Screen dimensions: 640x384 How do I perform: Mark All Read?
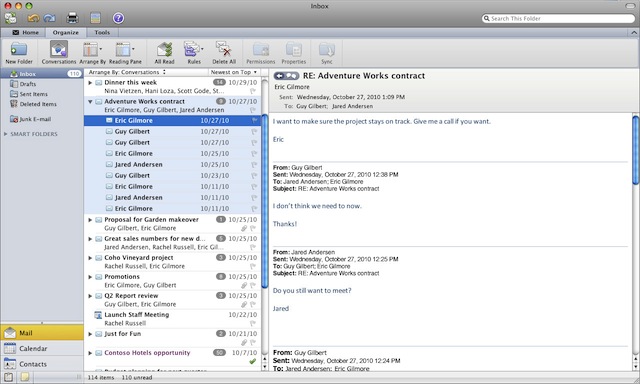[x=164, y=53]
